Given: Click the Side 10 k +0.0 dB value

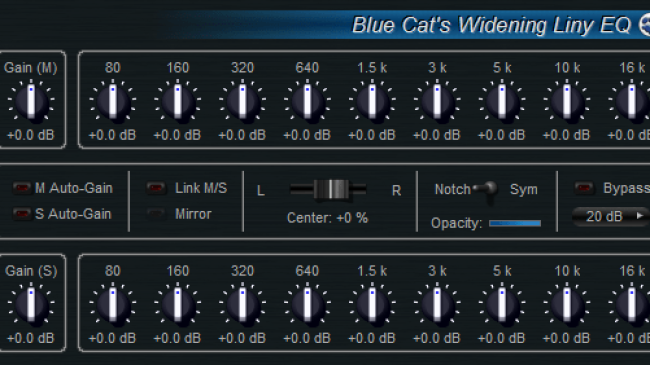Looking at the screenshot, I should pos(567,338).
